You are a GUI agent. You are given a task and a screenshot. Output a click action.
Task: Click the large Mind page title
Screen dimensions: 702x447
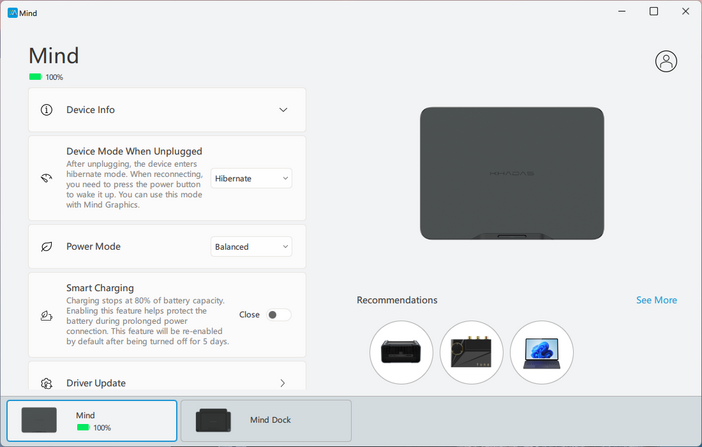pos(54,56)
